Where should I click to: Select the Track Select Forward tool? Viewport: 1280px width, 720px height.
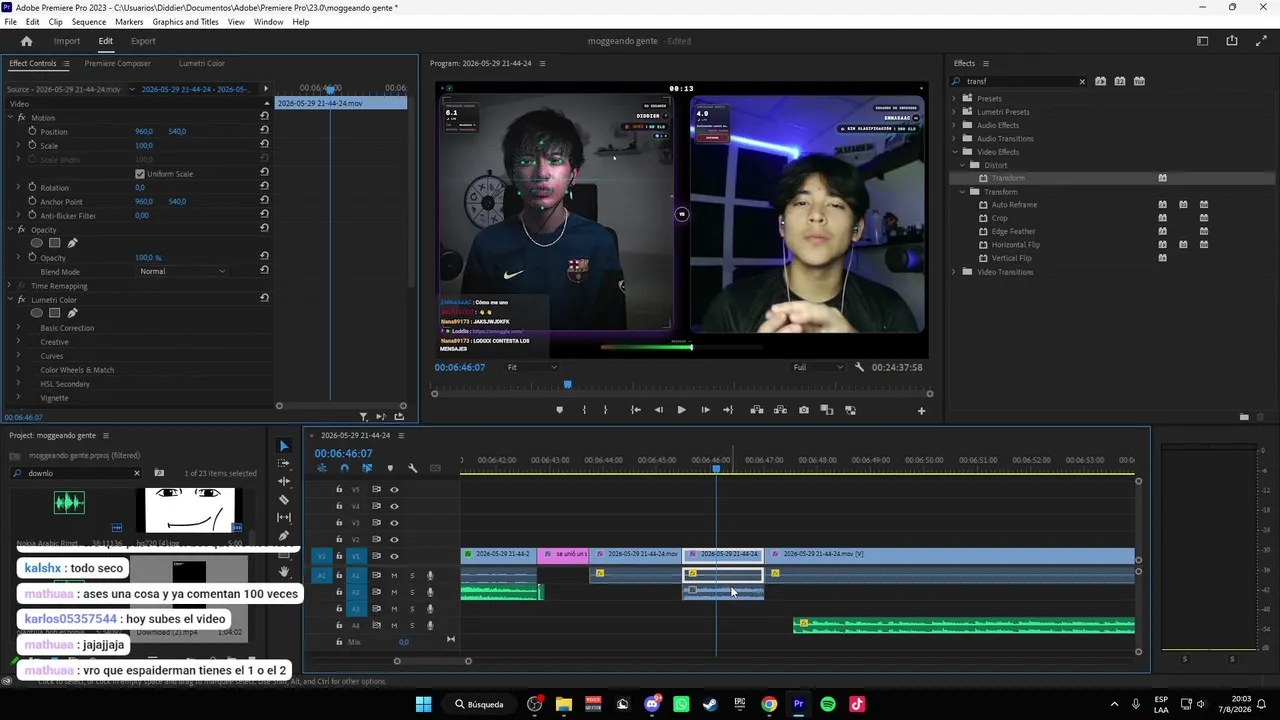[284, 464]
